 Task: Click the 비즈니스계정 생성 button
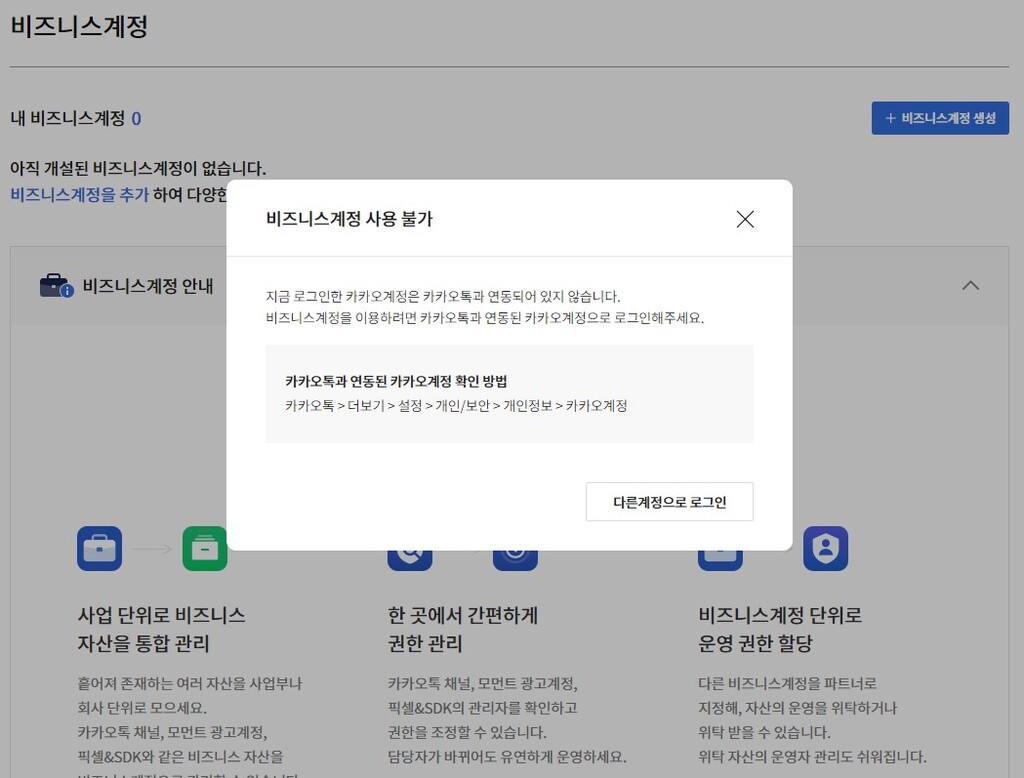(940, 118)
